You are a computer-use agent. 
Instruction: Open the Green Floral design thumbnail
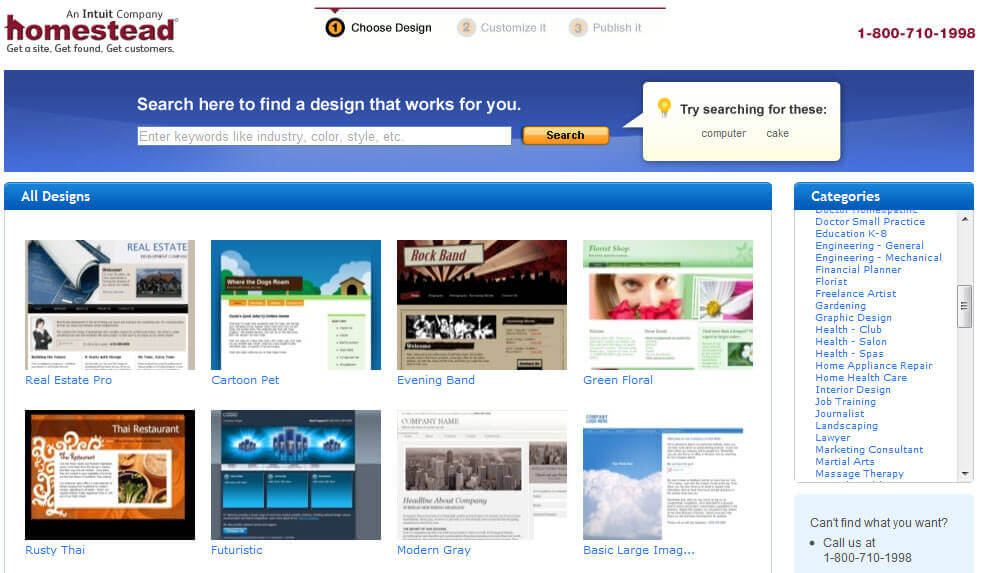[x=668, y=305]
